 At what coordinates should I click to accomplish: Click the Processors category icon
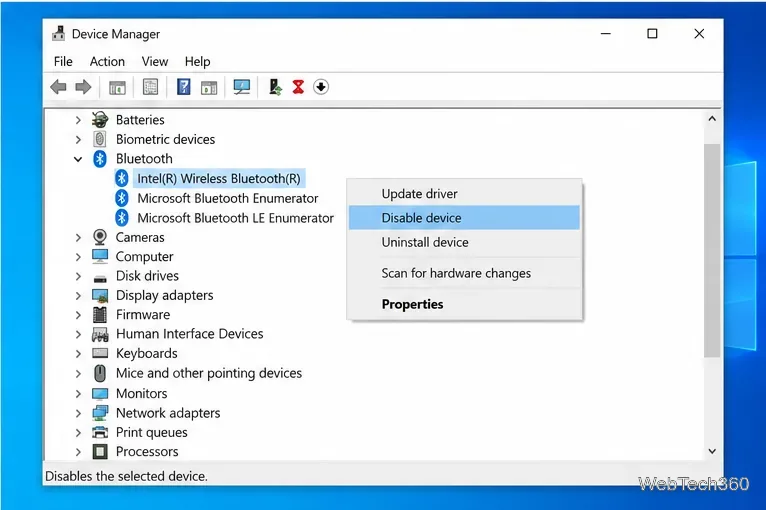pos(100,451)
